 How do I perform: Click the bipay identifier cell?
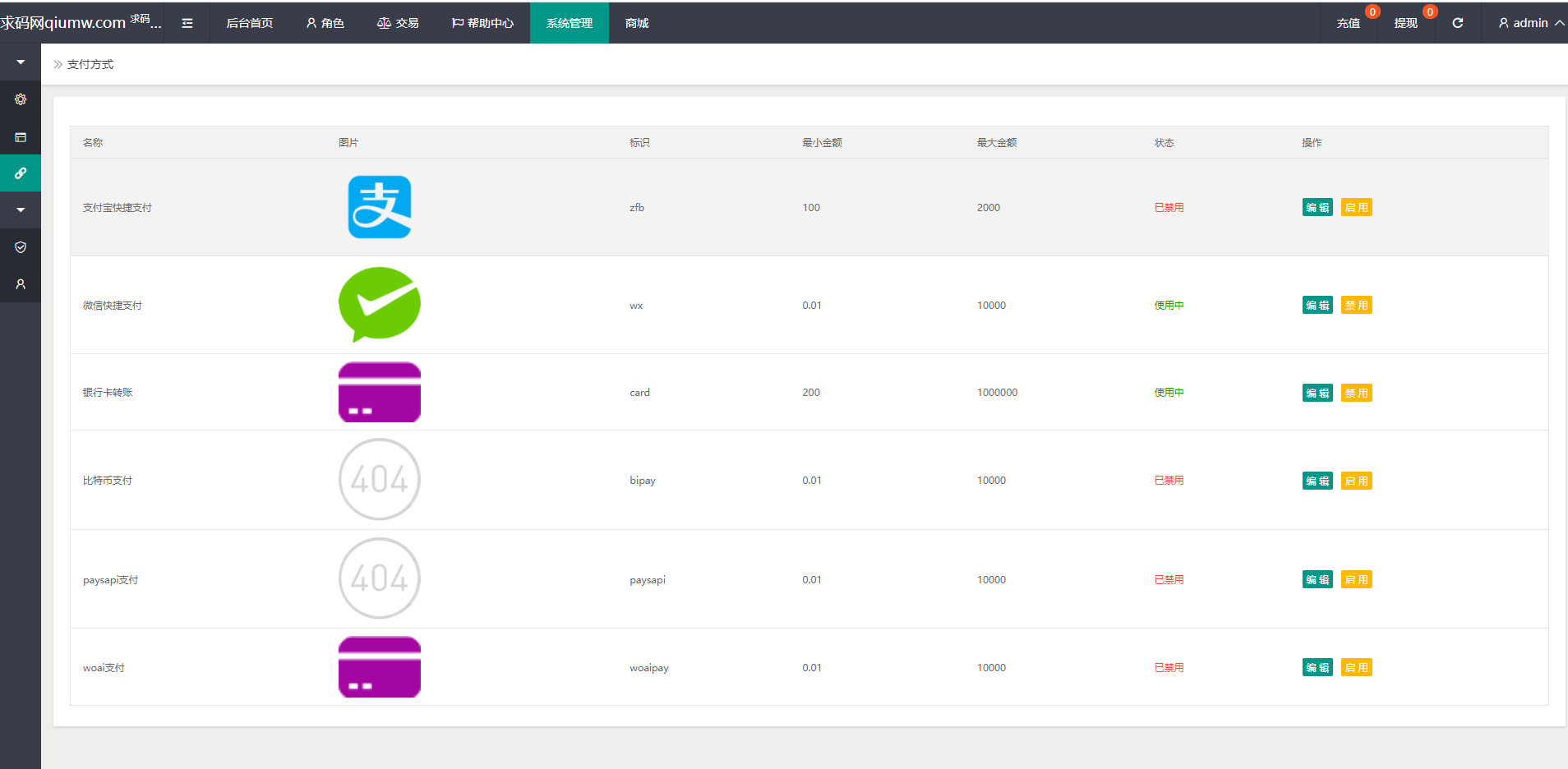[643, 481]
